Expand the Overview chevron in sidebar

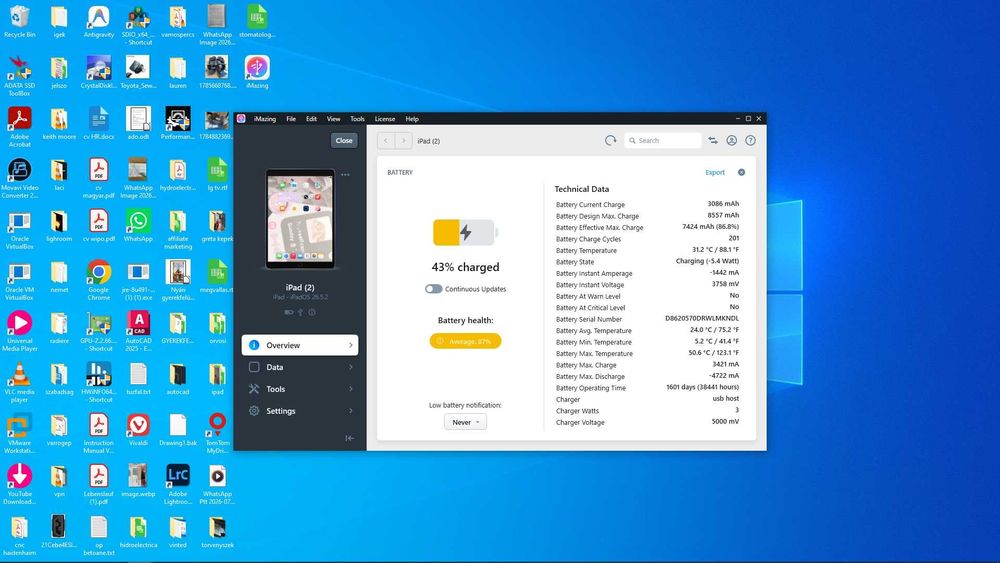pos(351,345)
